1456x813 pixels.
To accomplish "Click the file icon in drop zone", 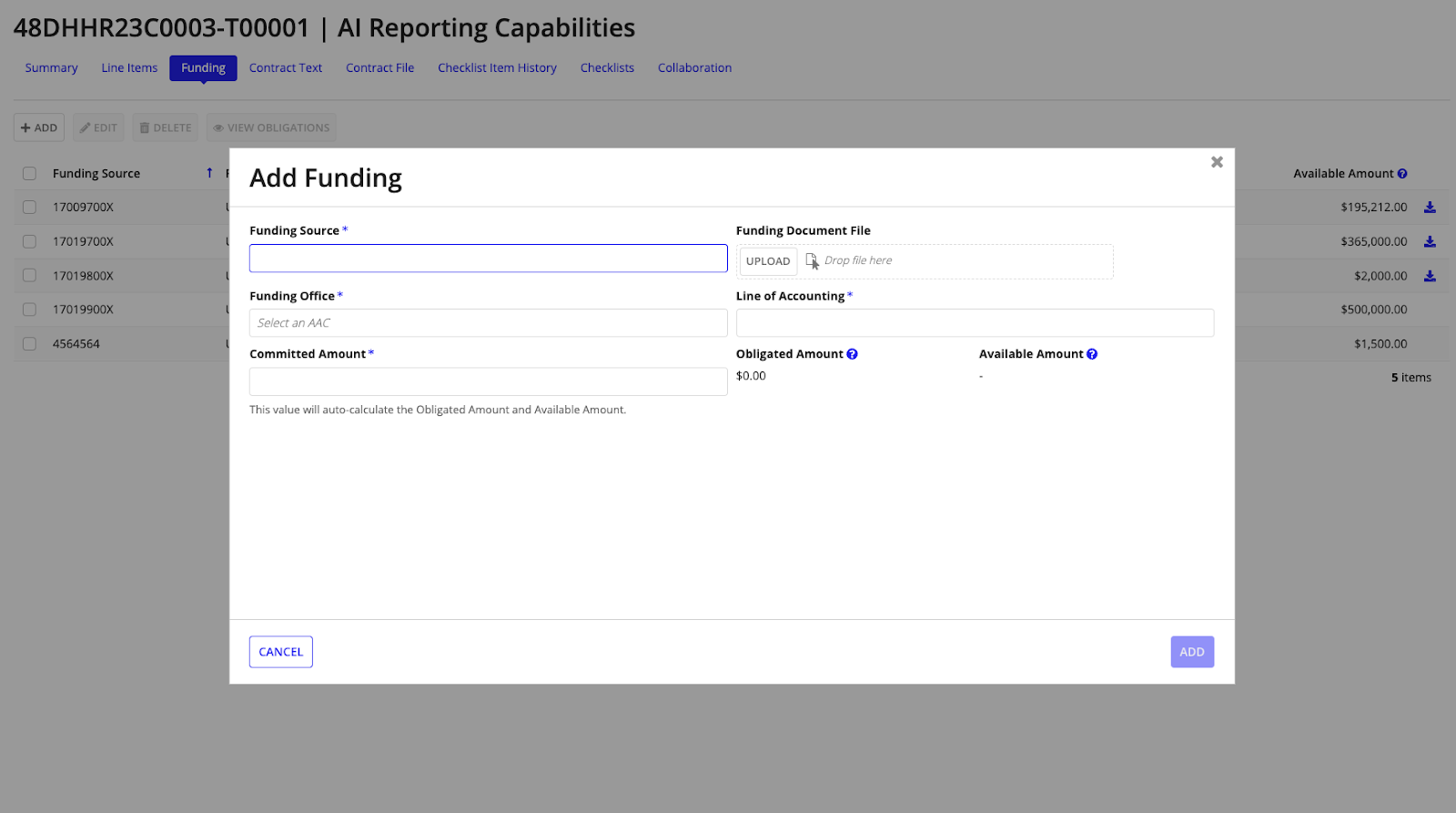I will (x=812, y=260).
